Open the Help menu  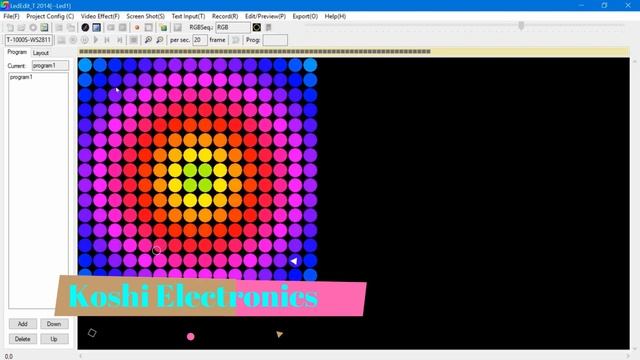[335, 16]
